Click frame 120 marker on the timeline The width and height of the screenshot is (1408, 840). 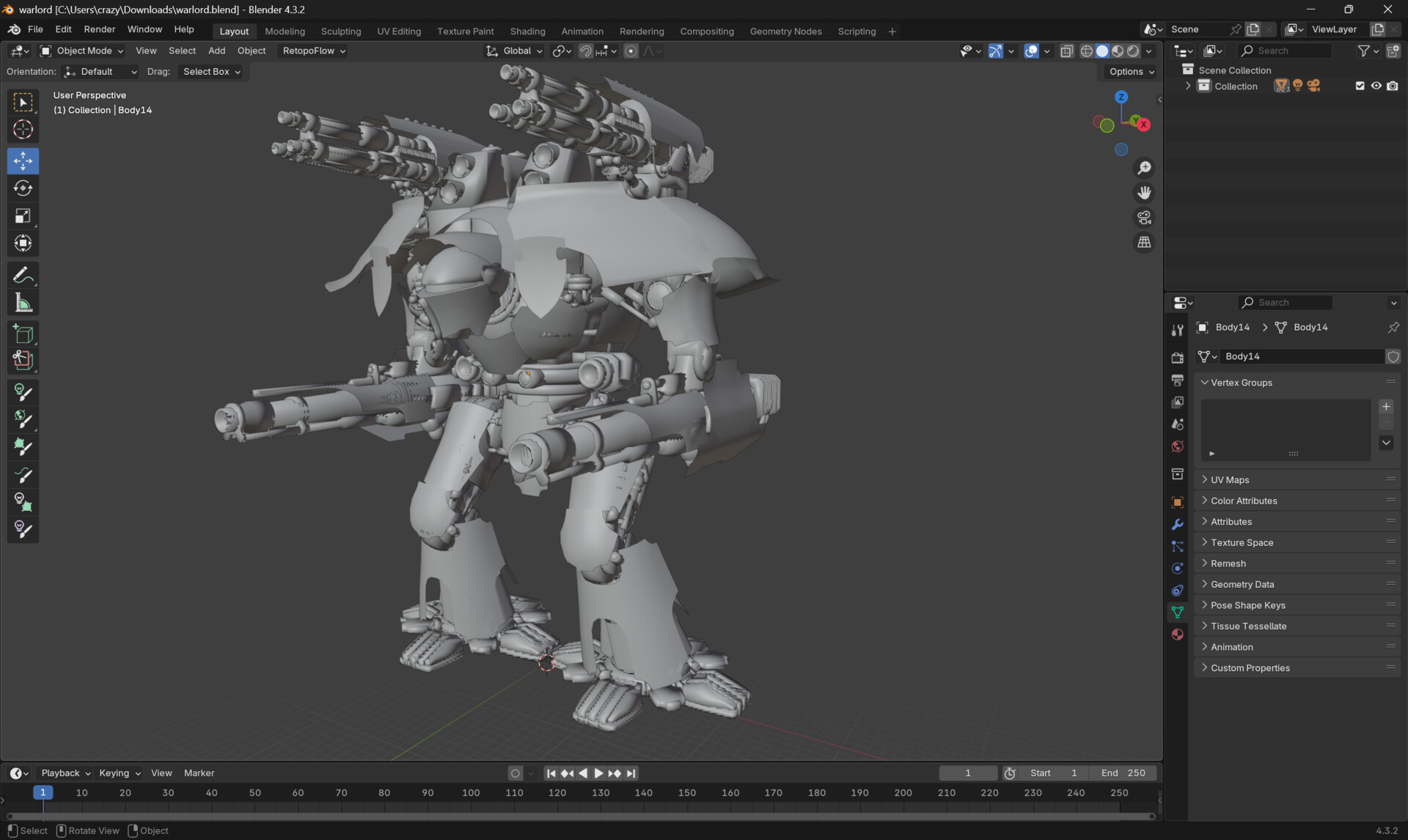click(557, 792)
